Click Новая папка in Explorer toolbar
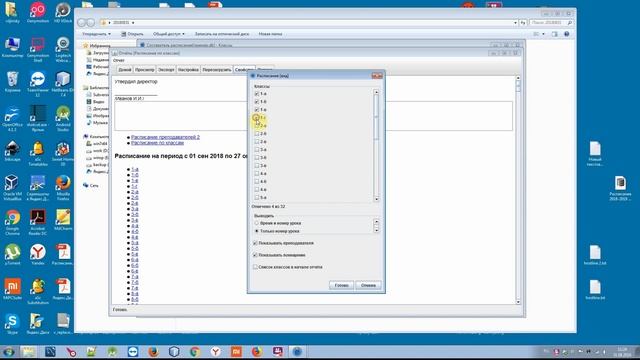 (270, 34)
